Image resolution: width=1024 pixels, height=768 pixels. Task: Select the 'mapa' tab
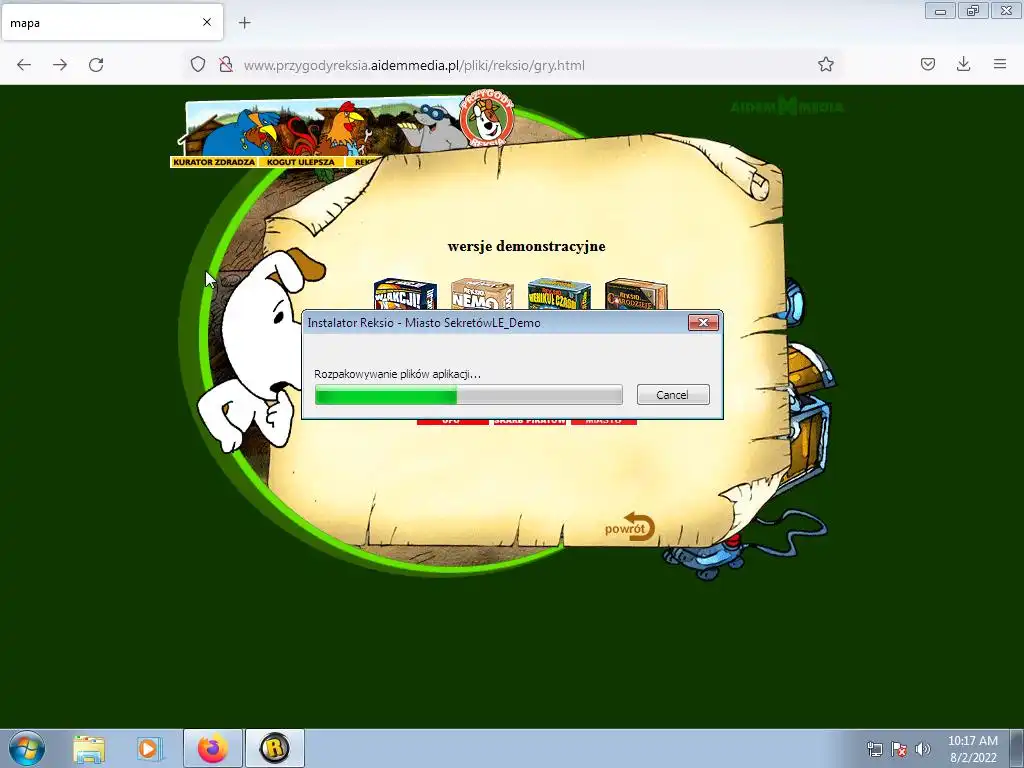pos(112,22)
